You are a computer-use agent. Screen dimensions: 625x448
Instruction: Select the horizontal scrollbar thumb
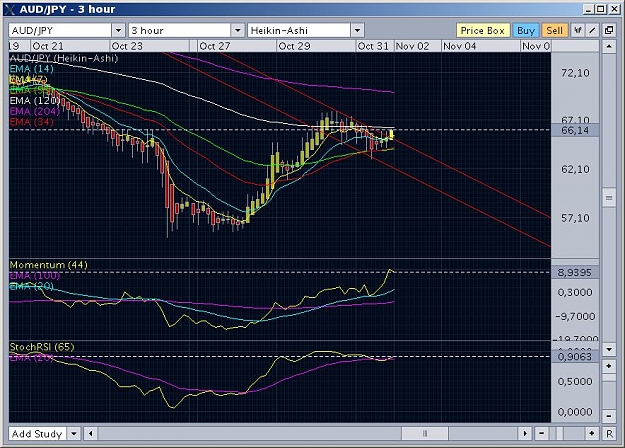[x=425, y=433]
